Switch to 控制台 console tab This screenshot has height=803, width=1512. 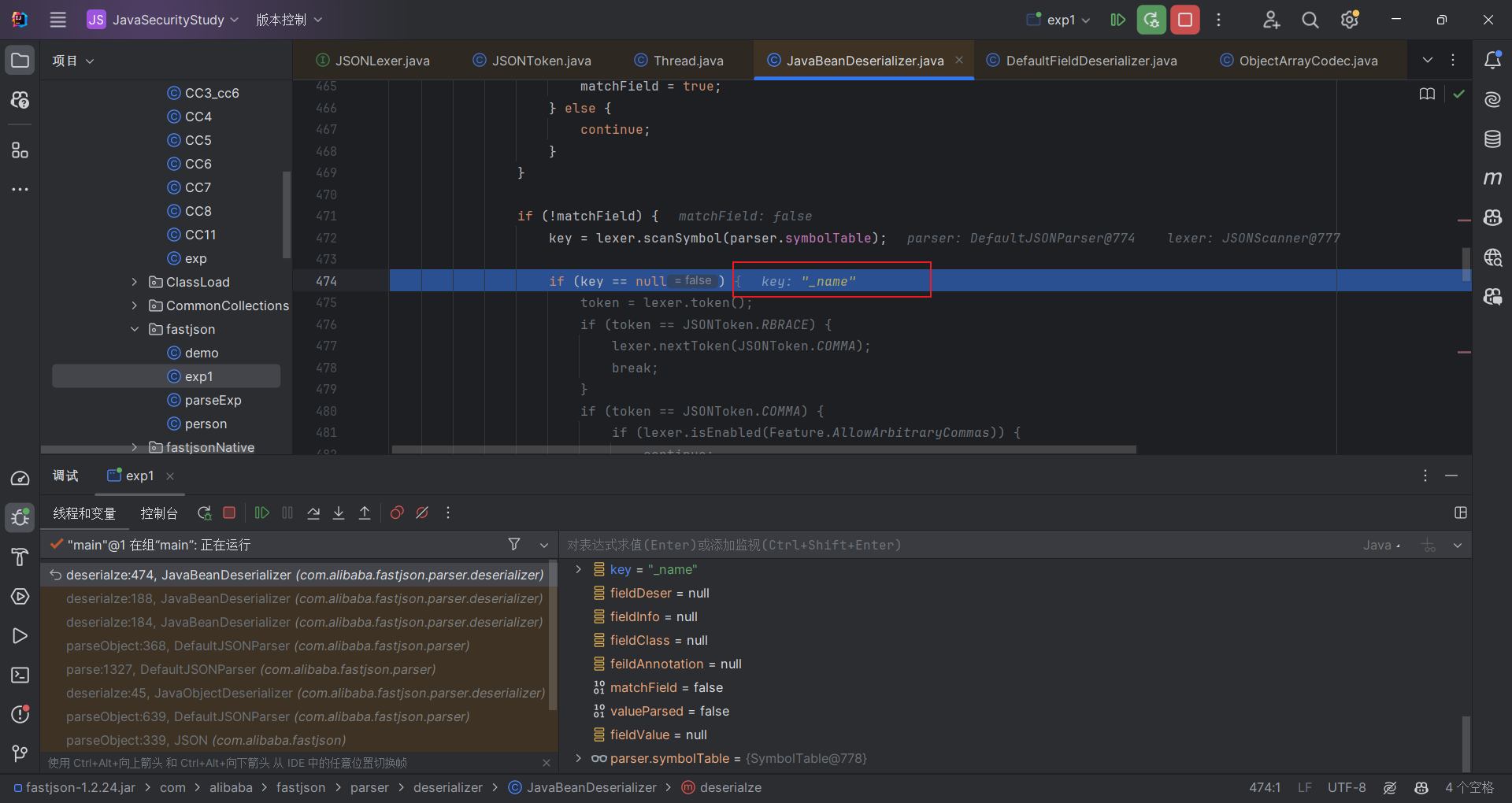[x=159, y=513]
